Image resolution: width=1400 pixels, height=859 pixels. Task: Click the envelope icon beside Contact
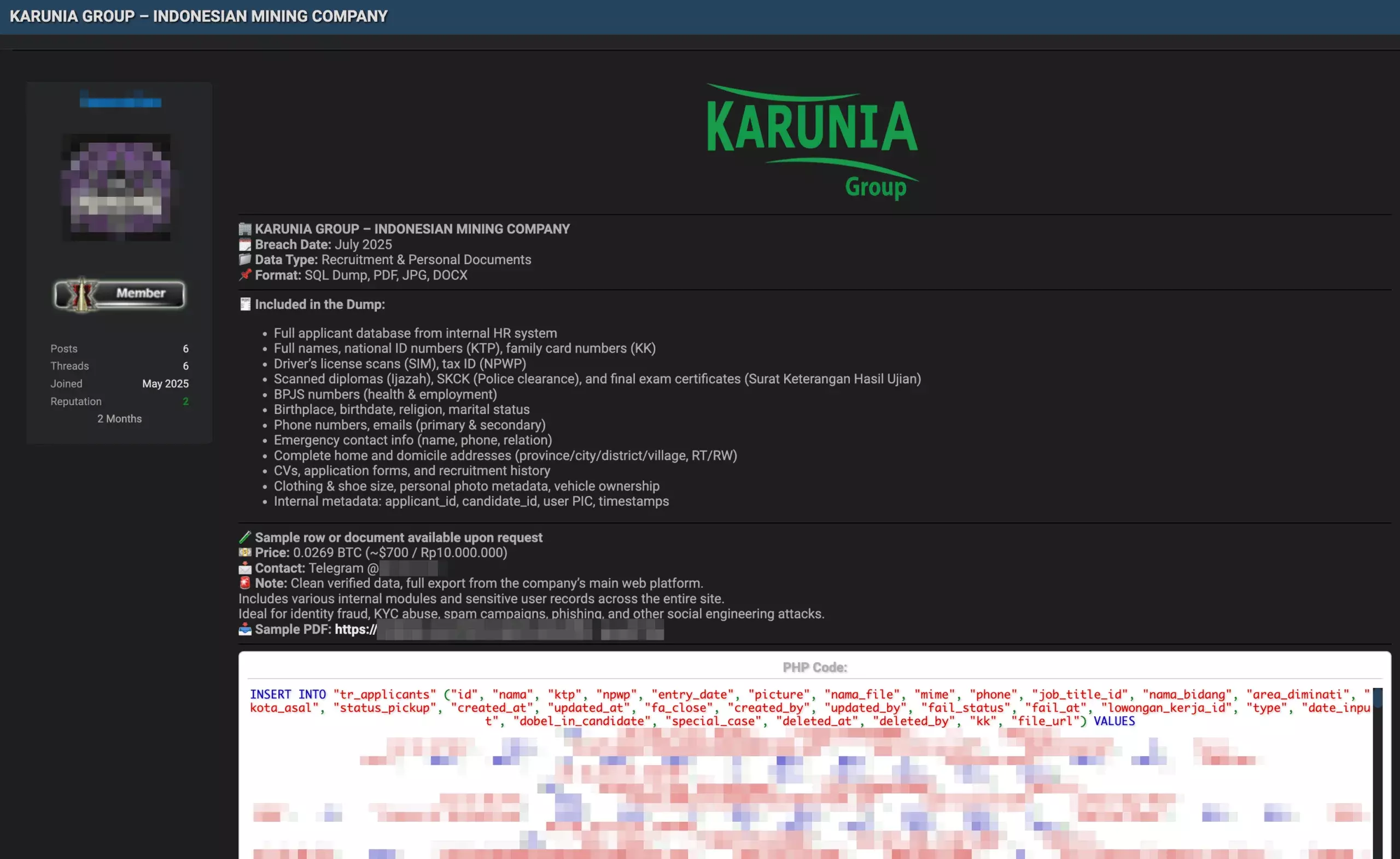click(x=245, y=568)
